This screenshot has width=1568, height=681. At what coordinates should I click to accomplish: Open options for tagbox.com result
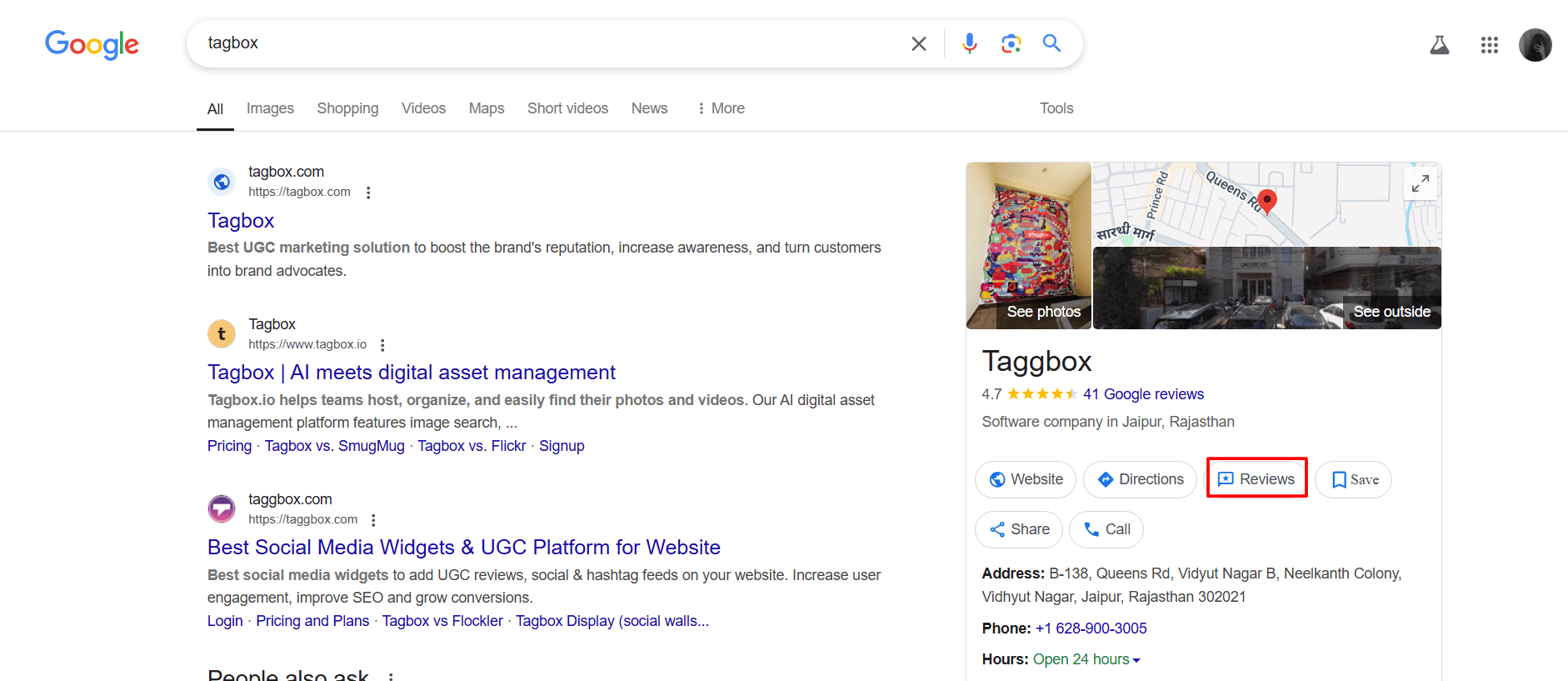(368, 193)
